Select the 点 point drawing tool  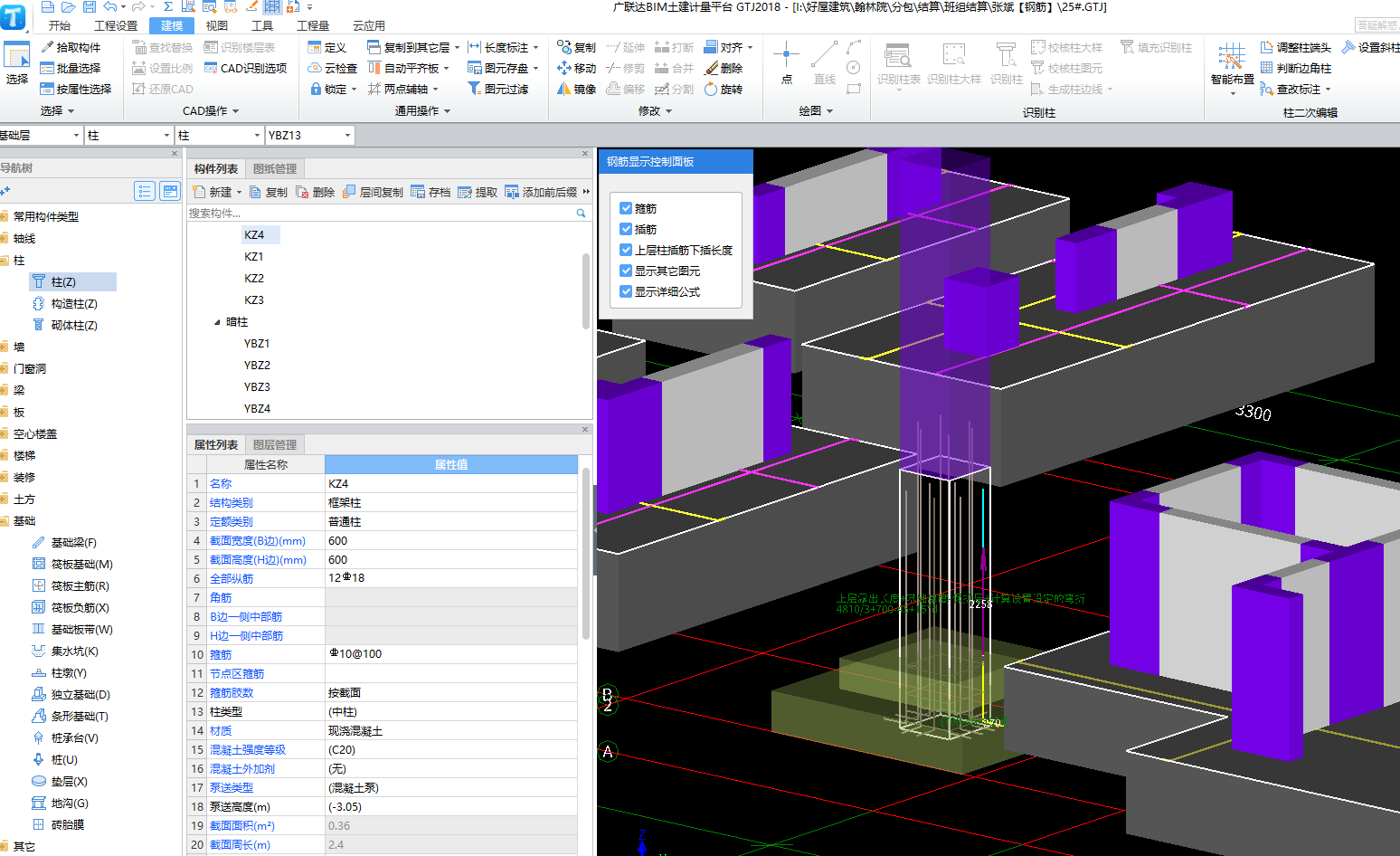click(786, 62)
